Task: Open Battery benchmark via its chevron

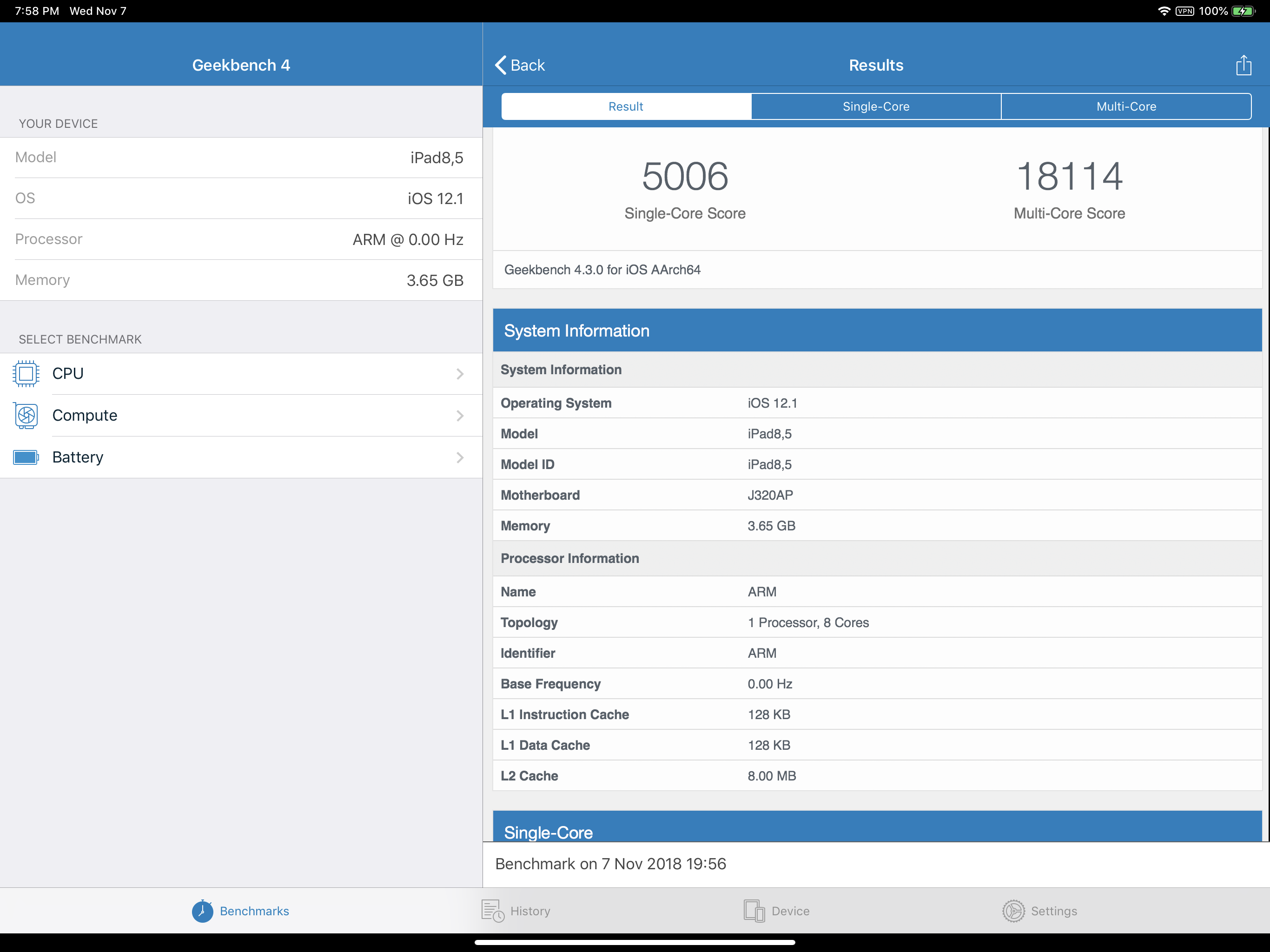Action: click(x=460, y=457)
